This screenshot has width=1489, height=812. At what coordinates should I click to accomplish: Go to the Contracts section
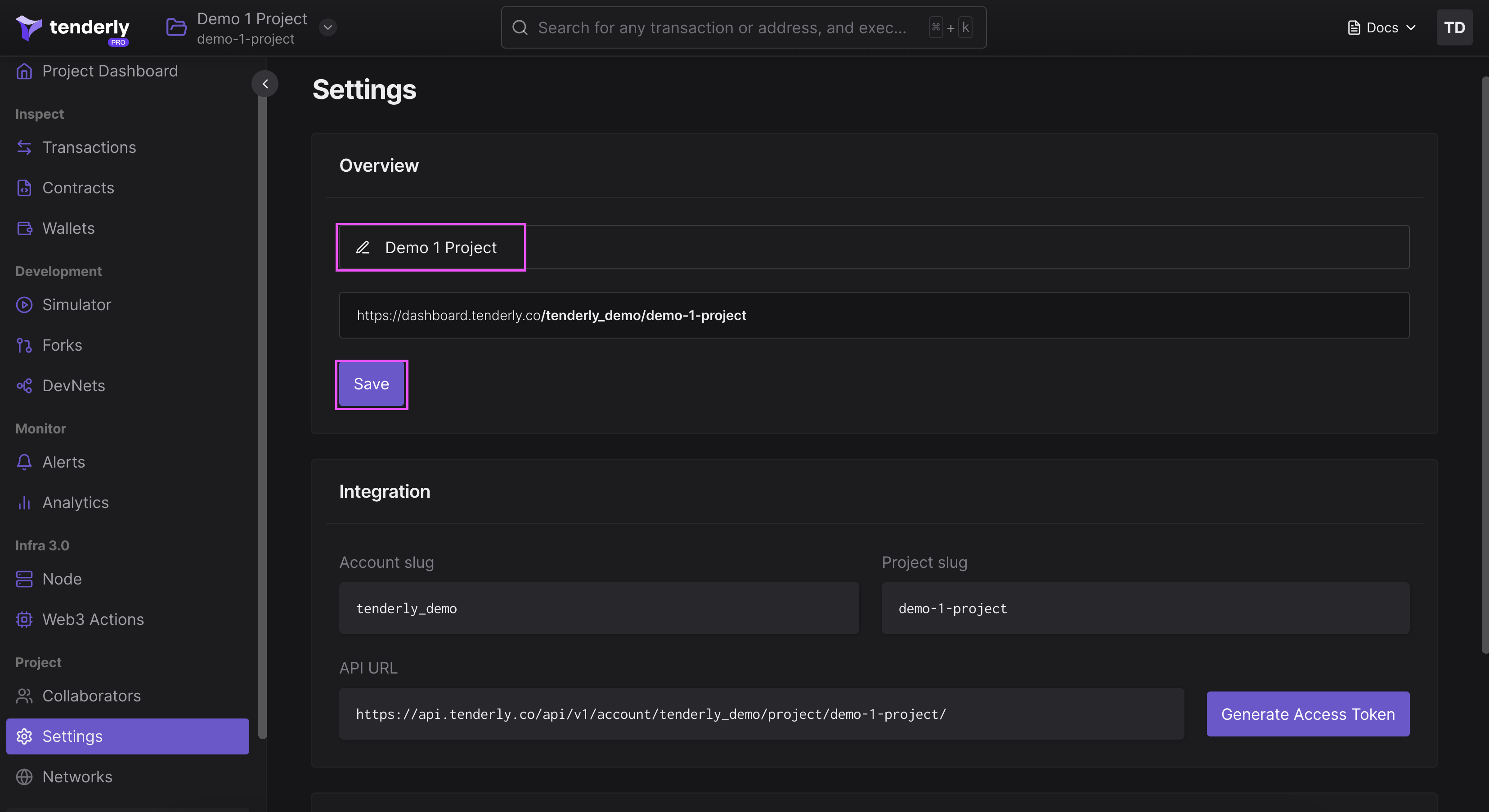78,187
